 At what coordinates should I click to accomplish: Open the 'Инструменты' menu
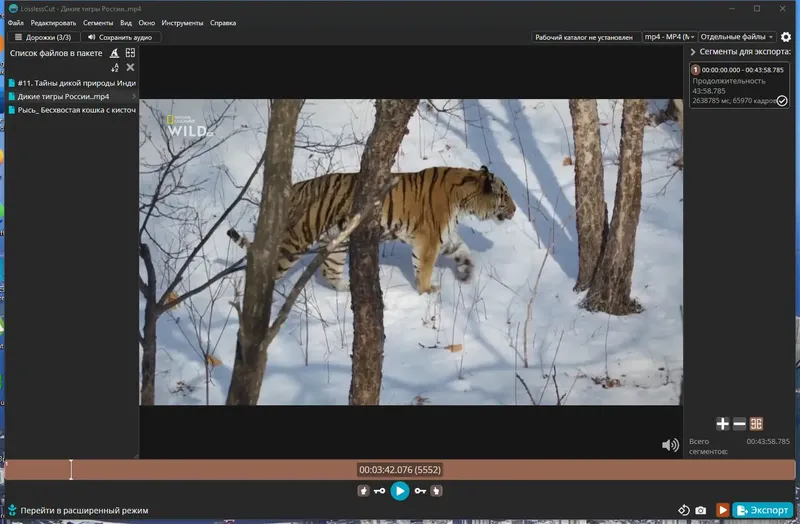182,22
